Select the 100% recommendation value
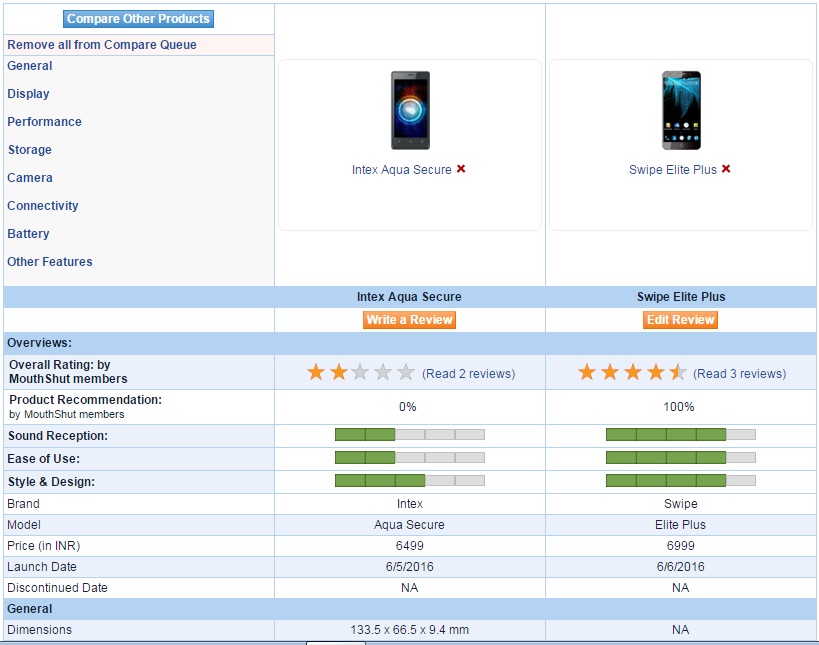The height and width of the screenshot is (645, 819). pos(678,407)
